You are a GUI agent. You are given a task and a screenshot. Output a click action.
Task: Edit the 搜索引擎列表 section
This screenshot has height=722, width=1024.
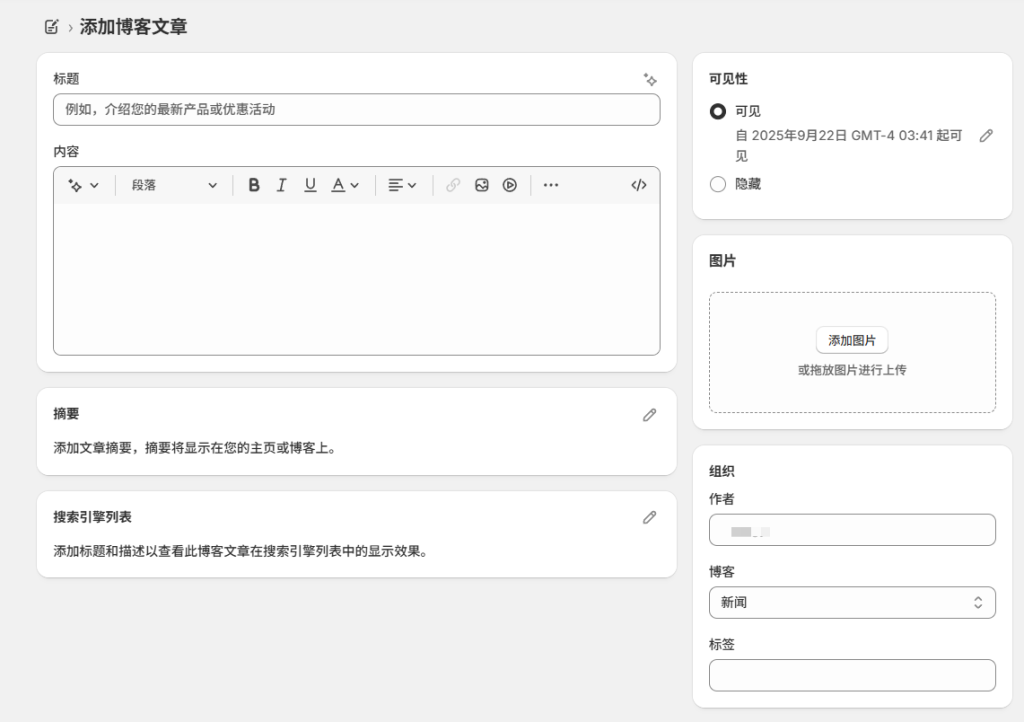point(649,517)
